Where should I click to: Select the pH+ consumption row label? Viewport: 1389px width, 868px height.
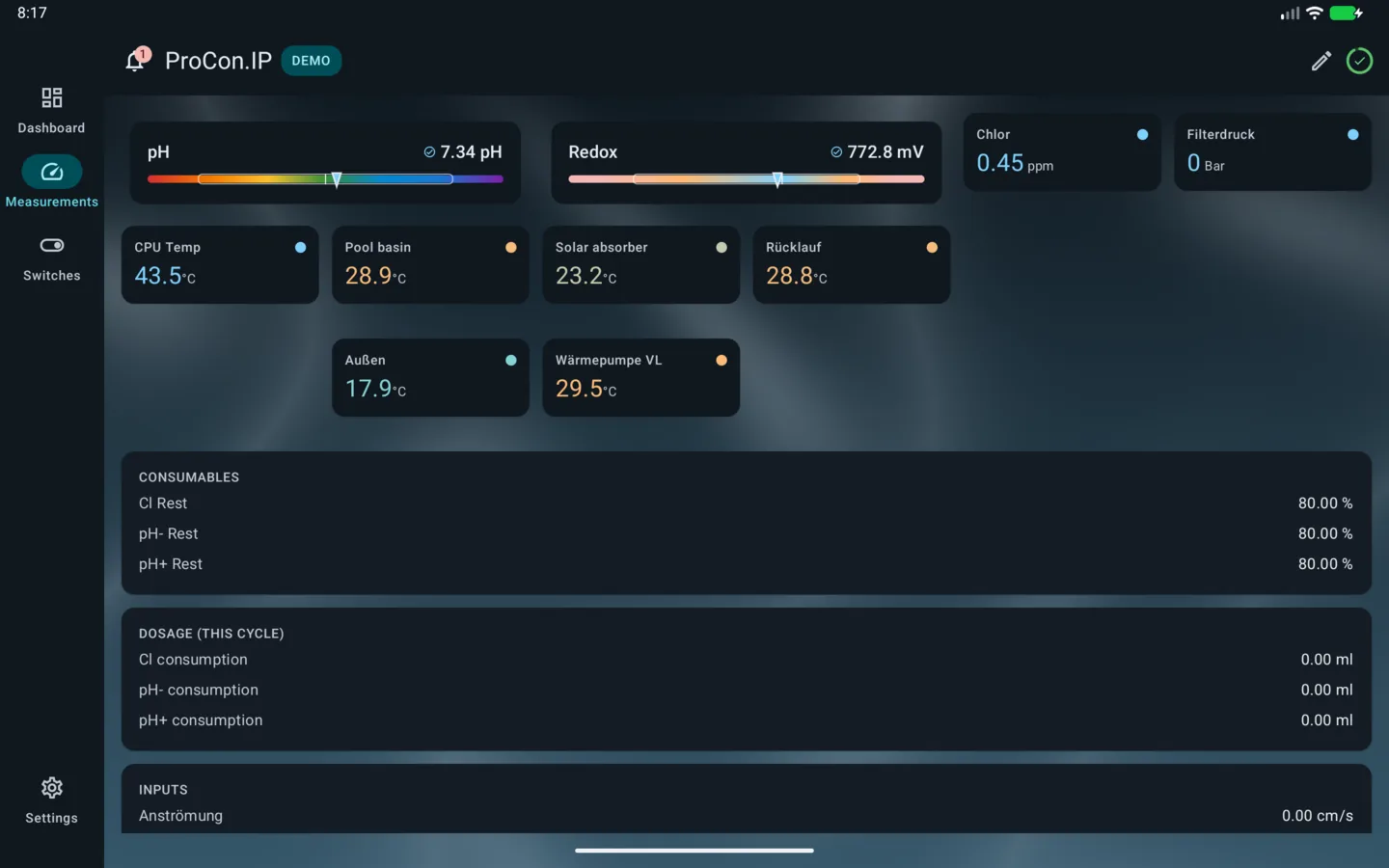tap(201, 720)
